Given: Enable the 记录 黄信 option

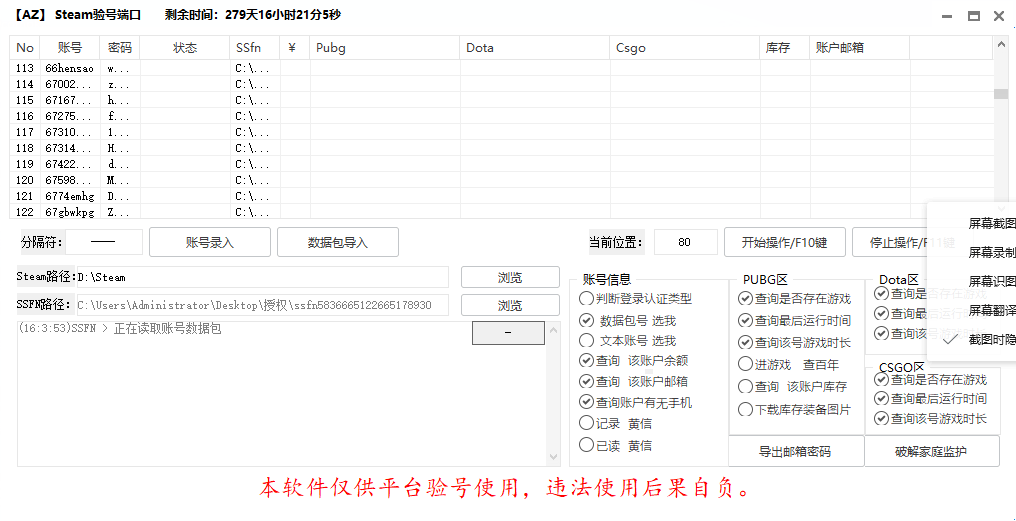Looking at the screenshot, I should click(615, 424).
